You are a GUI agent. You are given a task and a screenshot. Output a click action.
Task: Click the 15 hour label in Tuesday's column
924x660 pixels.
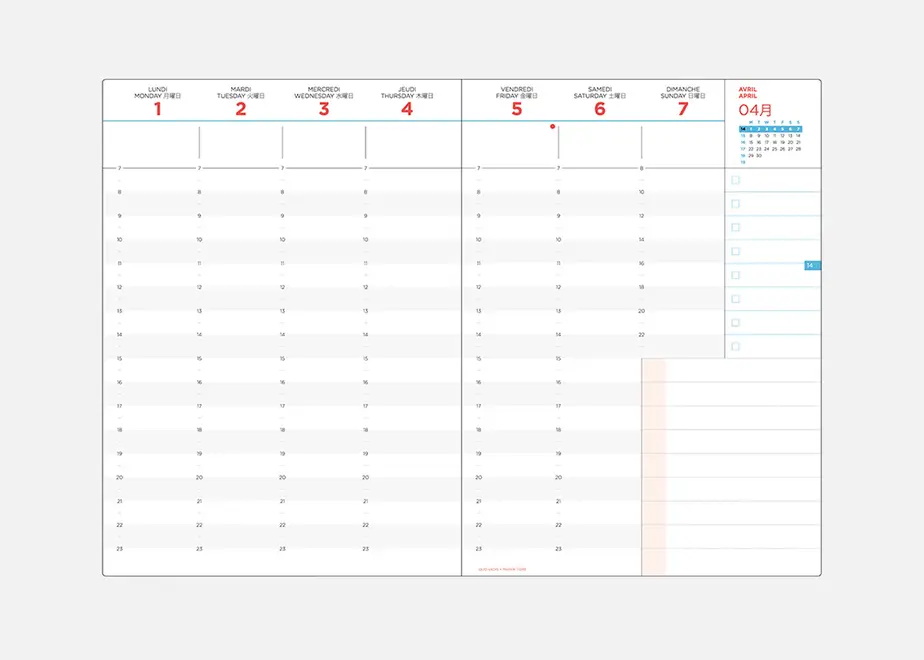[199, 358]
